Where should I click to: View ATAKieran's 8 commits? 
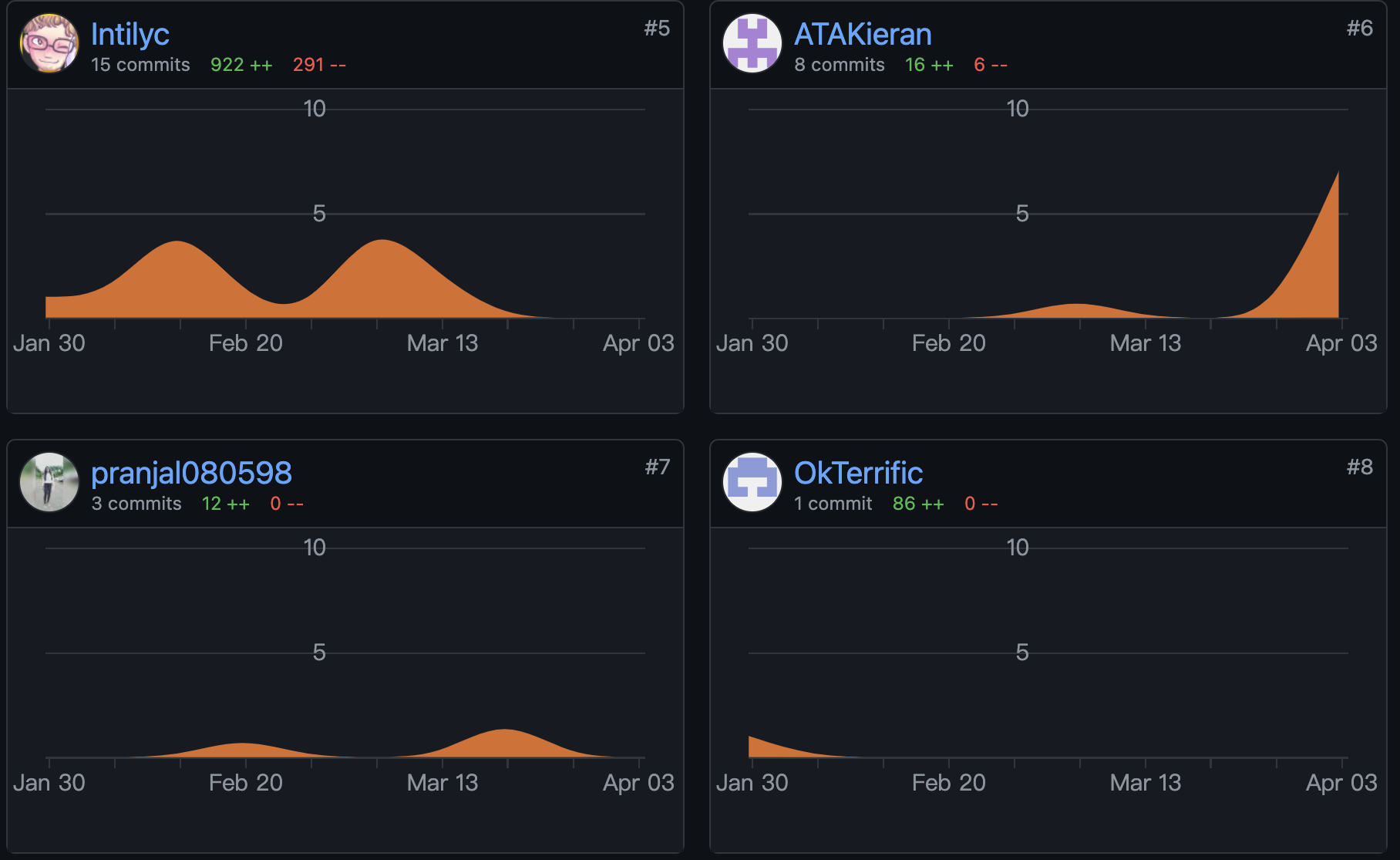tap(840, 65)
